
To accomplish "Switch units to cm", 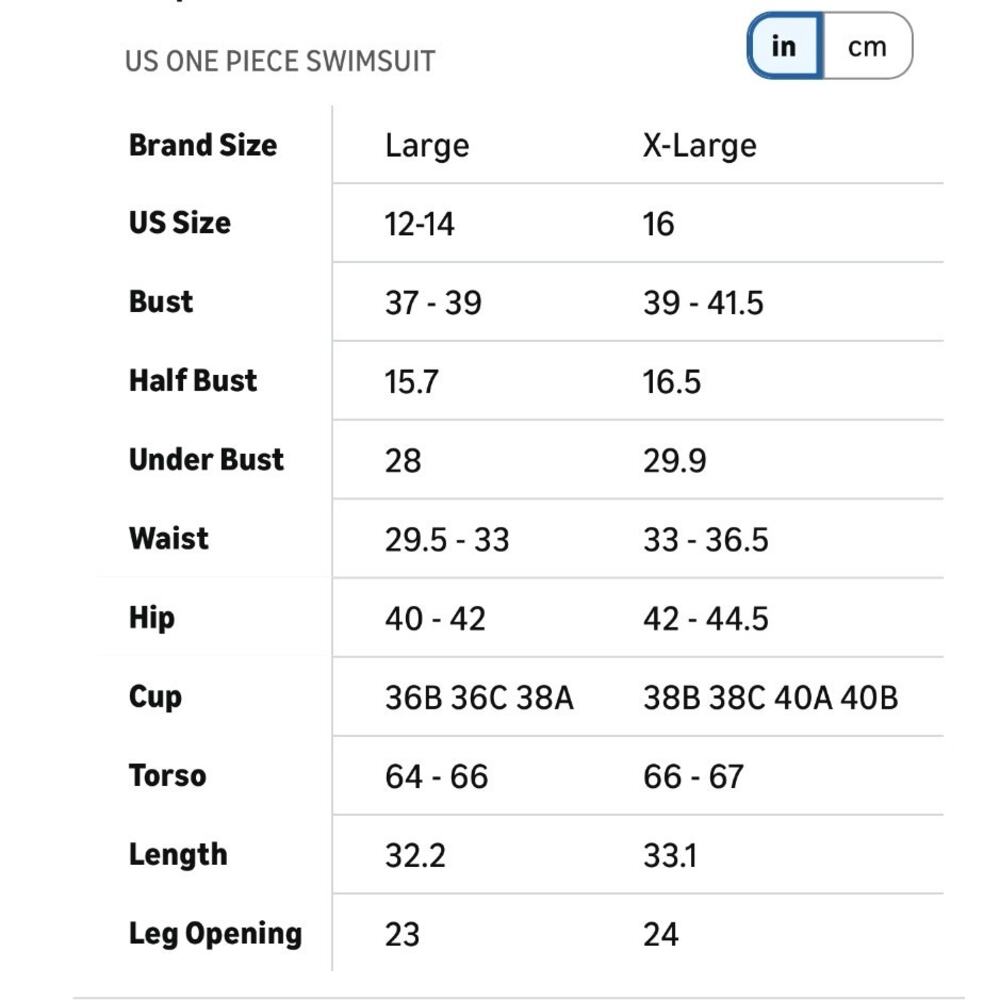I will 867,47.
